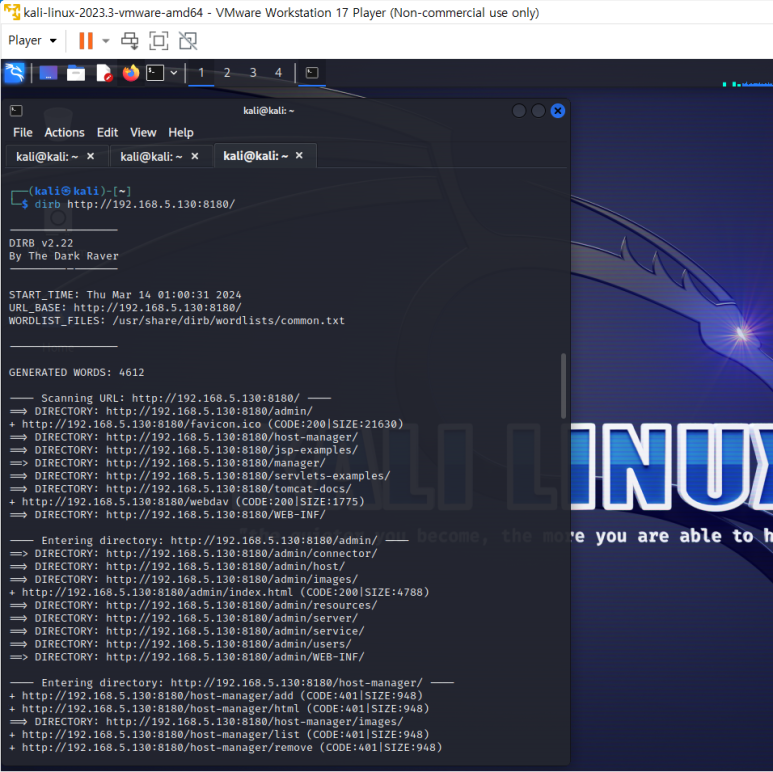773x772 pixels.
Task: Click the /tomcat-docs/ directory line
Action: point(180,489)
